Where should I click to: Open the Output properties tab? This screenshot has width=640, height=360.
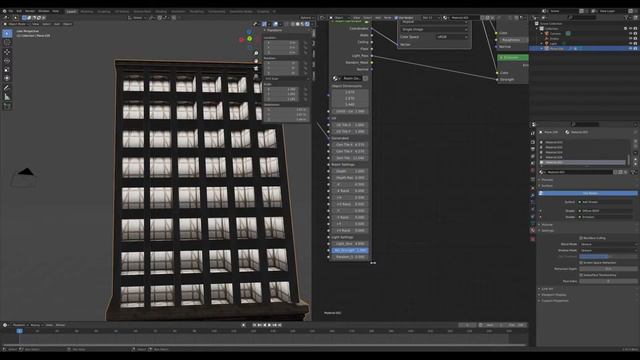coord(533,149)
